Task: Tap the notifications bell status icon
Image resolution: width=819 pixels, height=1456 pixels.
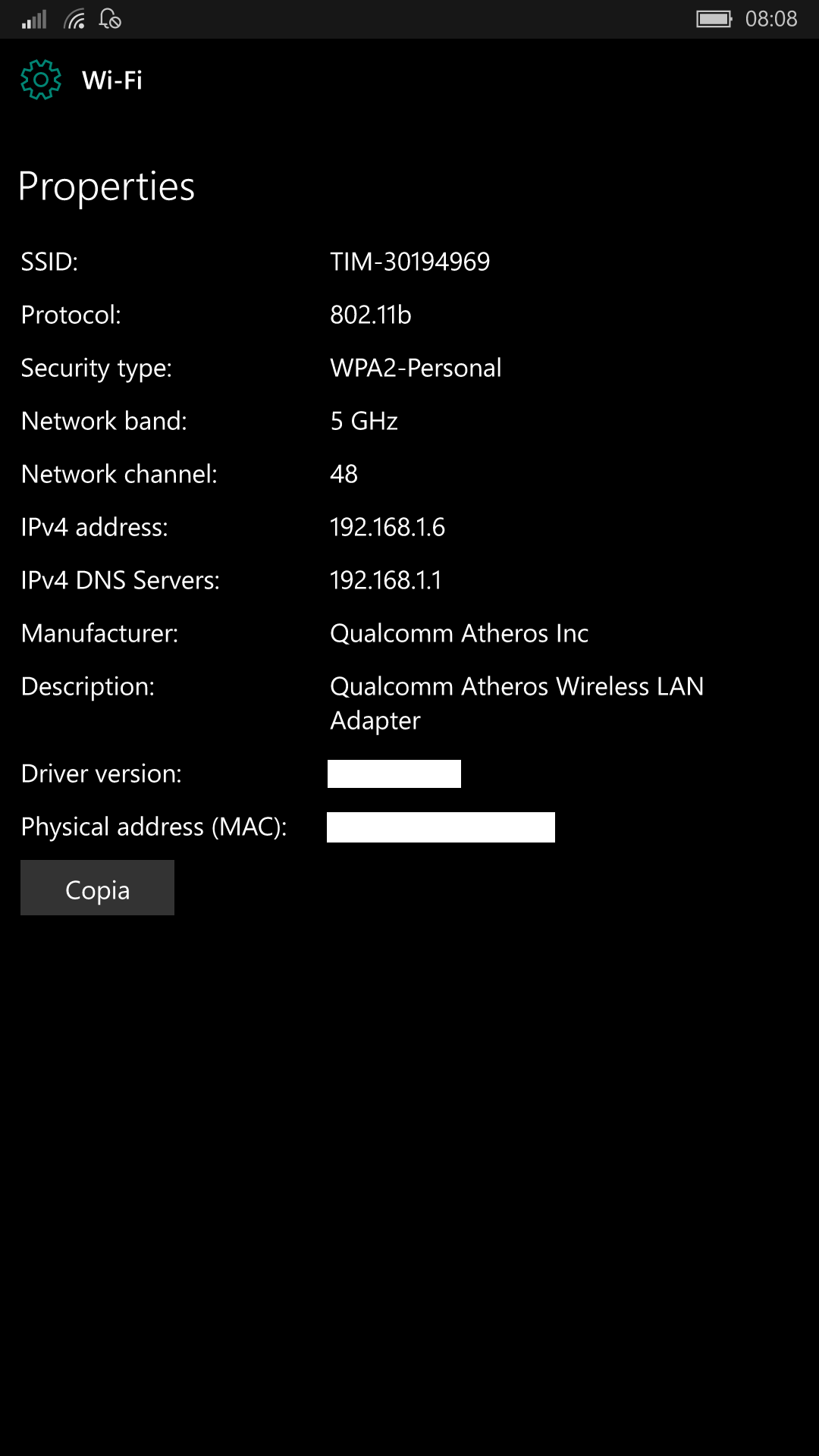Action: (x=110, y=19)
